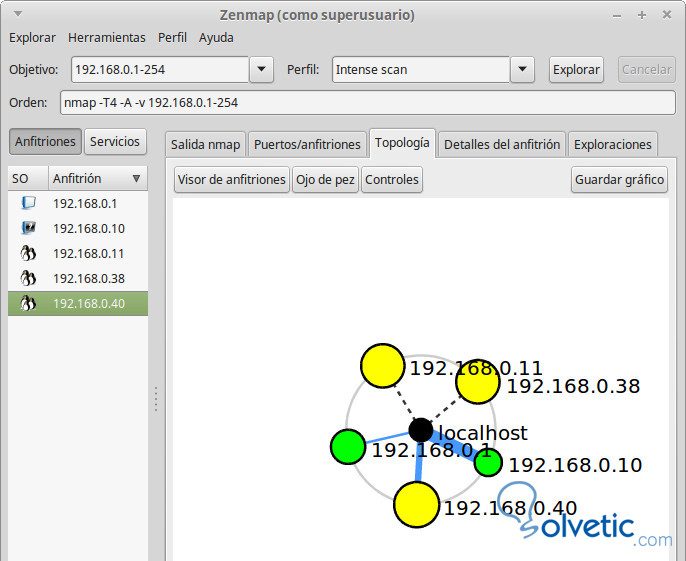This screenshot has width=686, height=561.
Task: Click the Cancelar button
Action: click(x=647, y=70)
